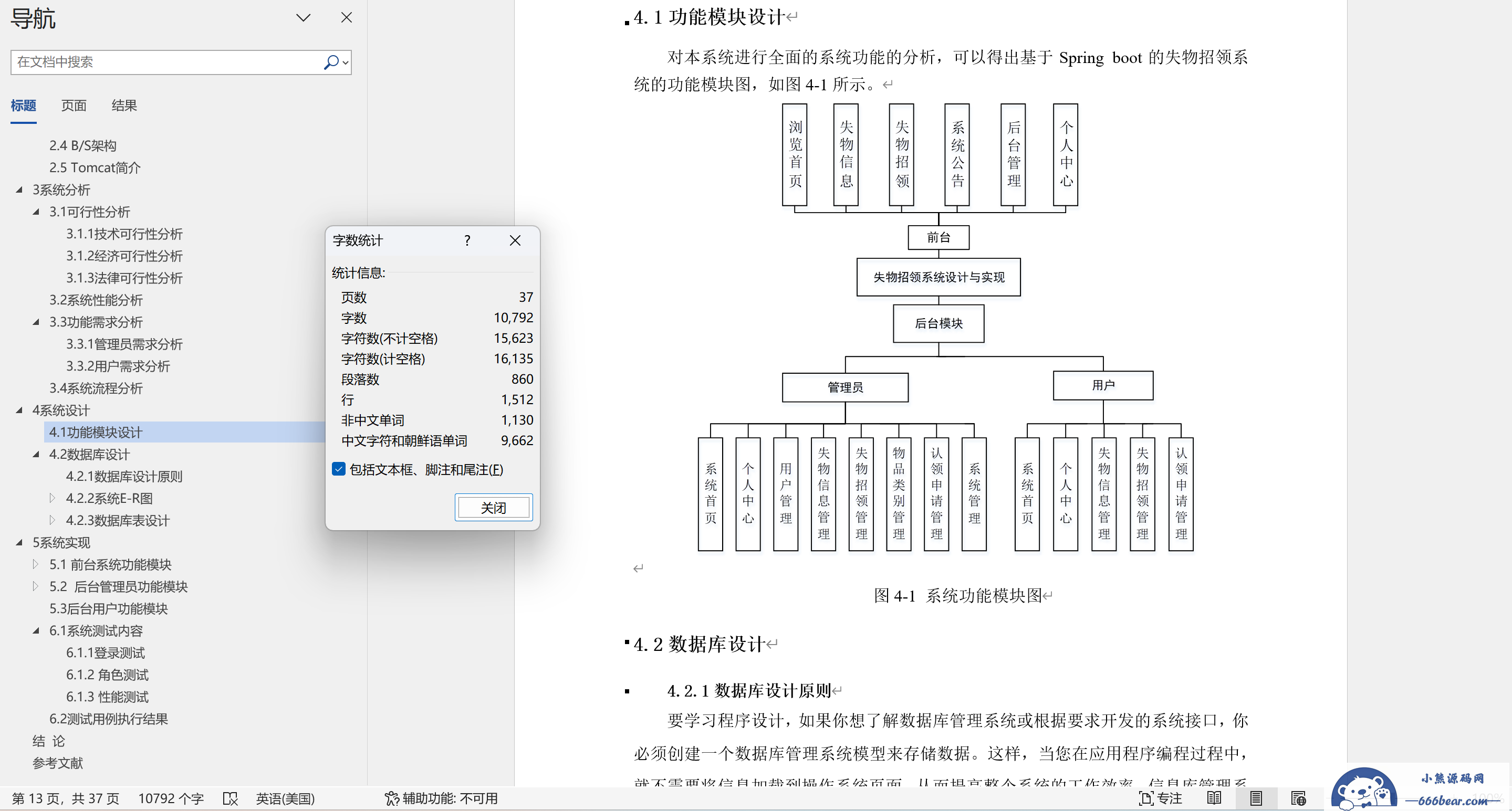This screenshot has width=1512, height=811.
Task: Expand the 4.2.2系统E-R图 heading
Action: 52,498
